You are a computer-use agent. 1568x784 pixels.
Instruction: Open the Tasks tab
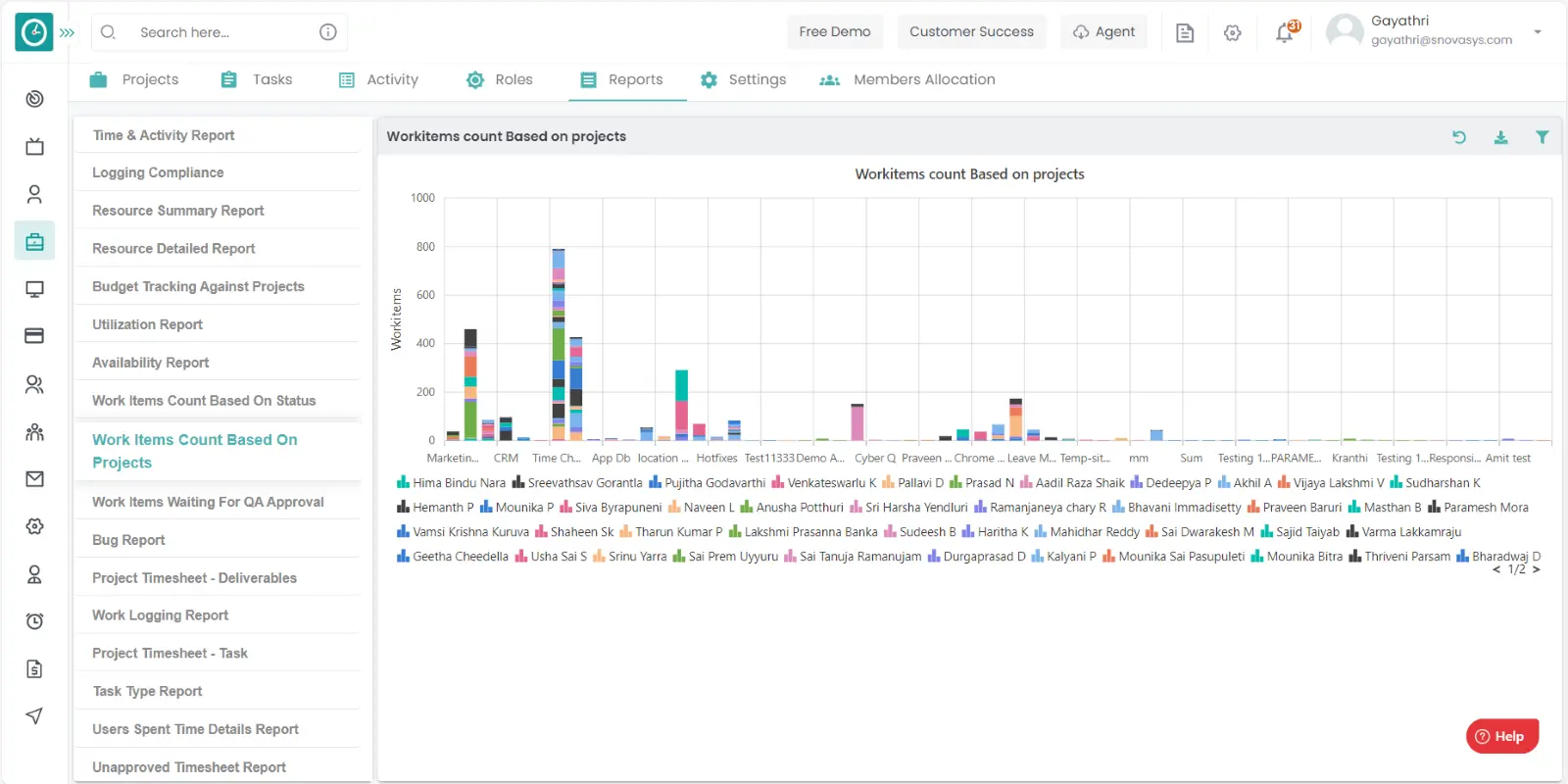pyautogui.click(x=257, y=79)
